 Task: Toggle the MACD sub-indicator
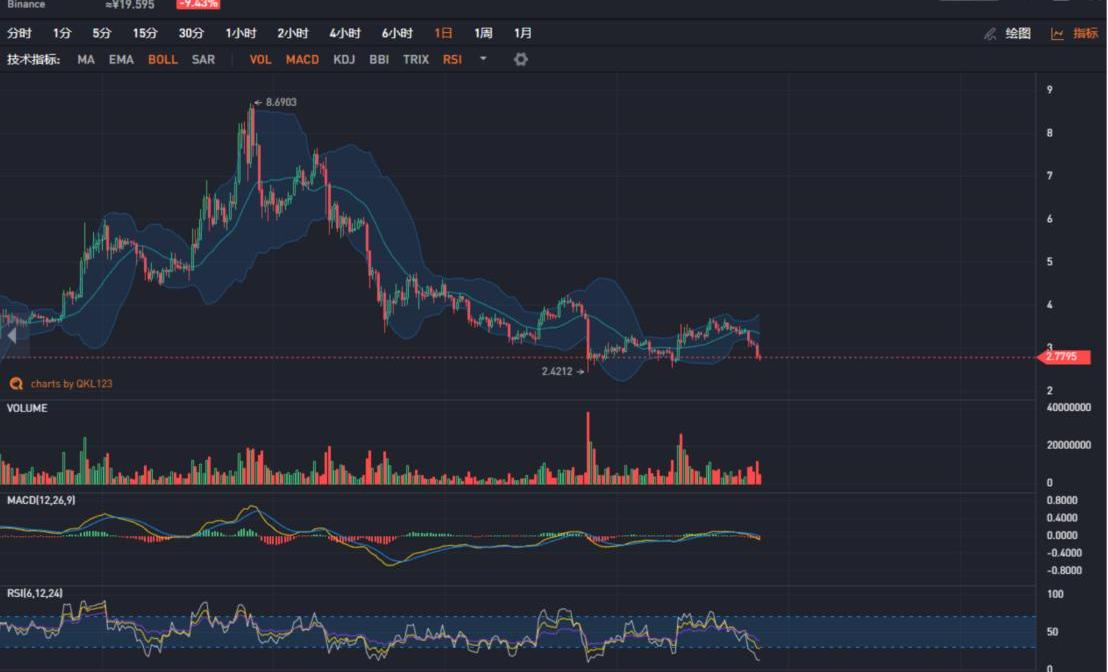[302, 60]
